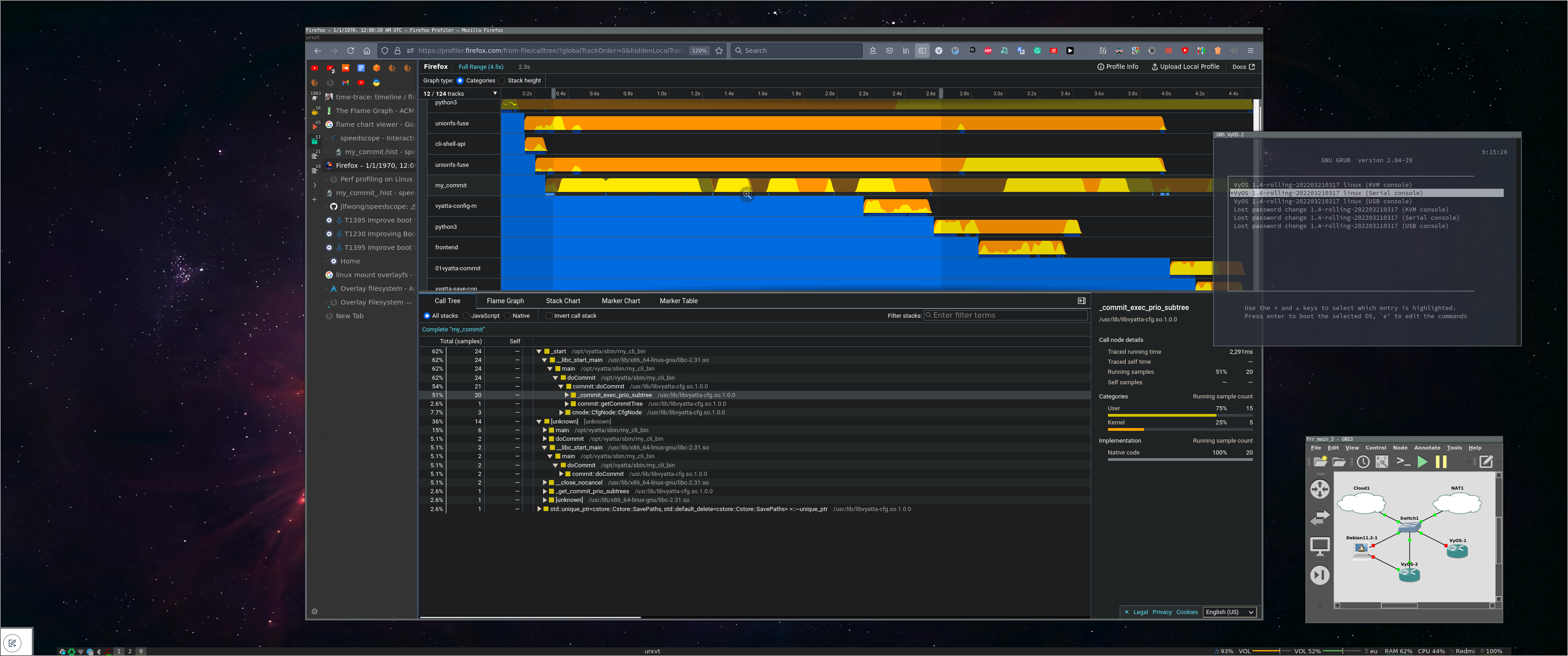Image resolution: width=1568 pixels, height=656 pixels.
Task: Click GNS3 start all nodes play icon
Action: click(1422, 462)
